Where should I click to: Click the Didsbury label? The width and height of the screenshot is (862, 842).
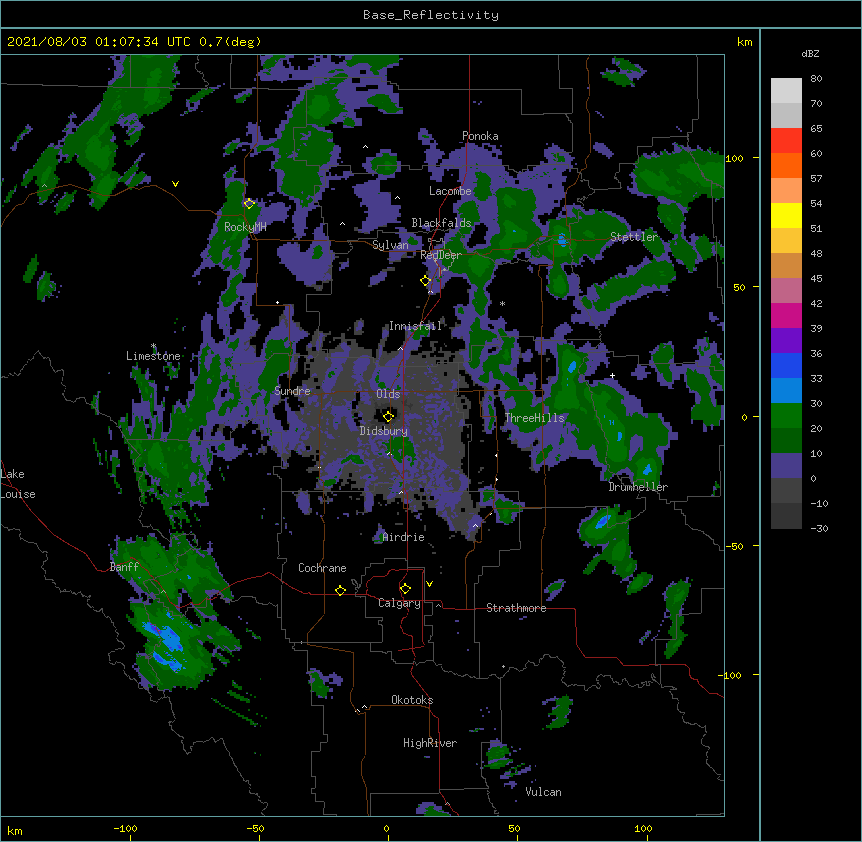pos(383,431)
